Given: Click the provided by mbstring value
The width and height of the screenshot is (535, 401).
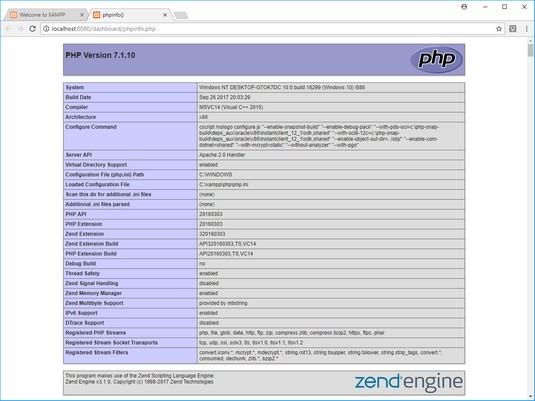Looking at the screenshot, I should [223, 303].
